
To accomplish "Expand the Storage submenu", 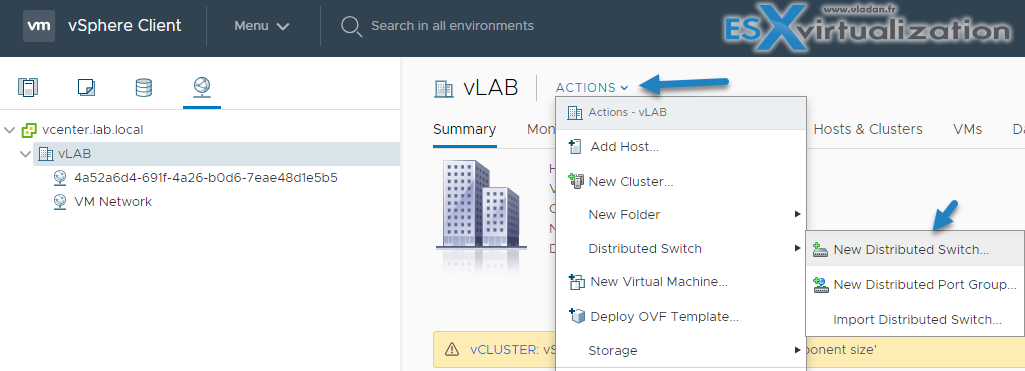I will point(798,350).
